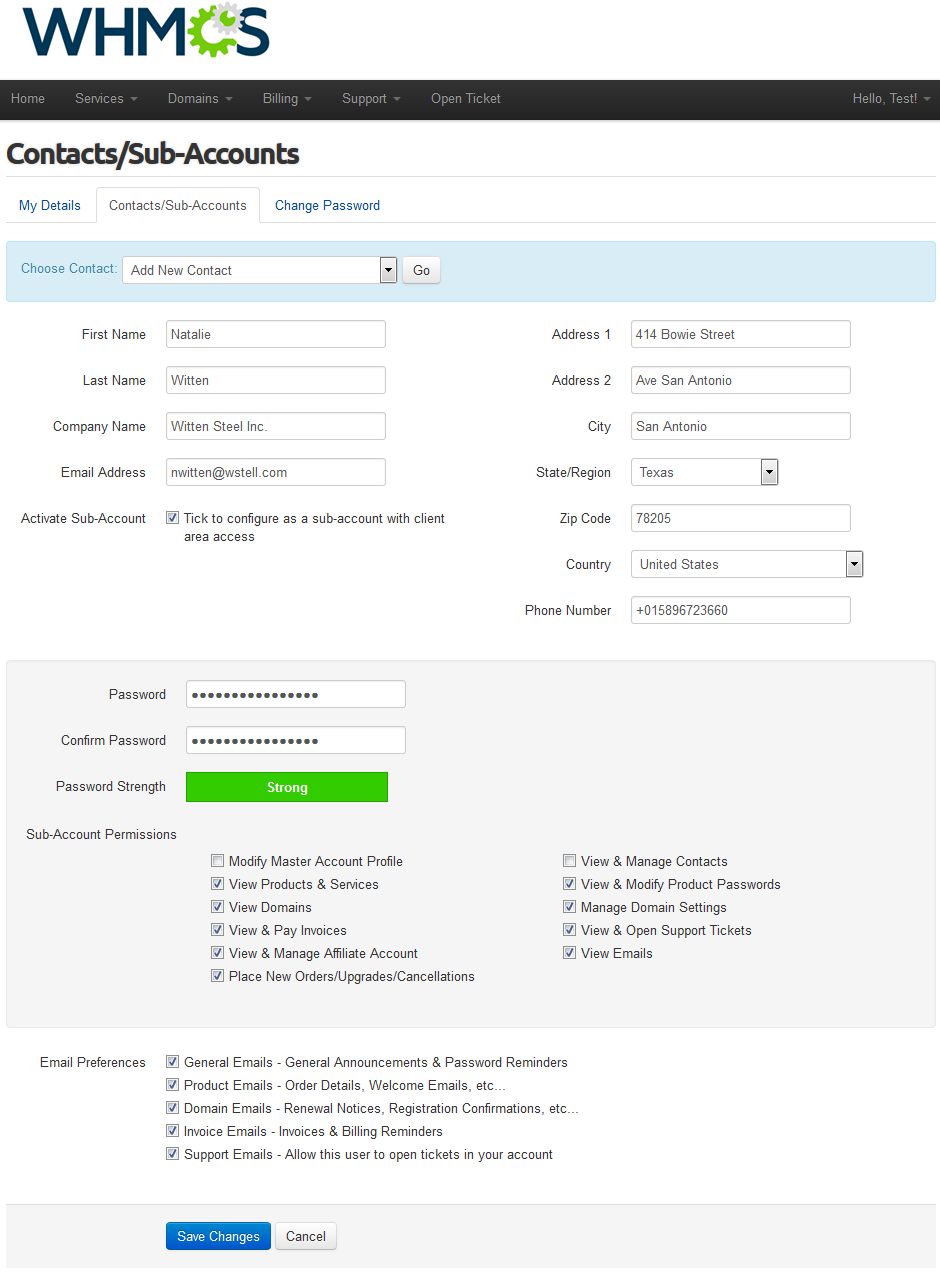Toggle View & Modify Product Passwords permission

coord(569,884)
